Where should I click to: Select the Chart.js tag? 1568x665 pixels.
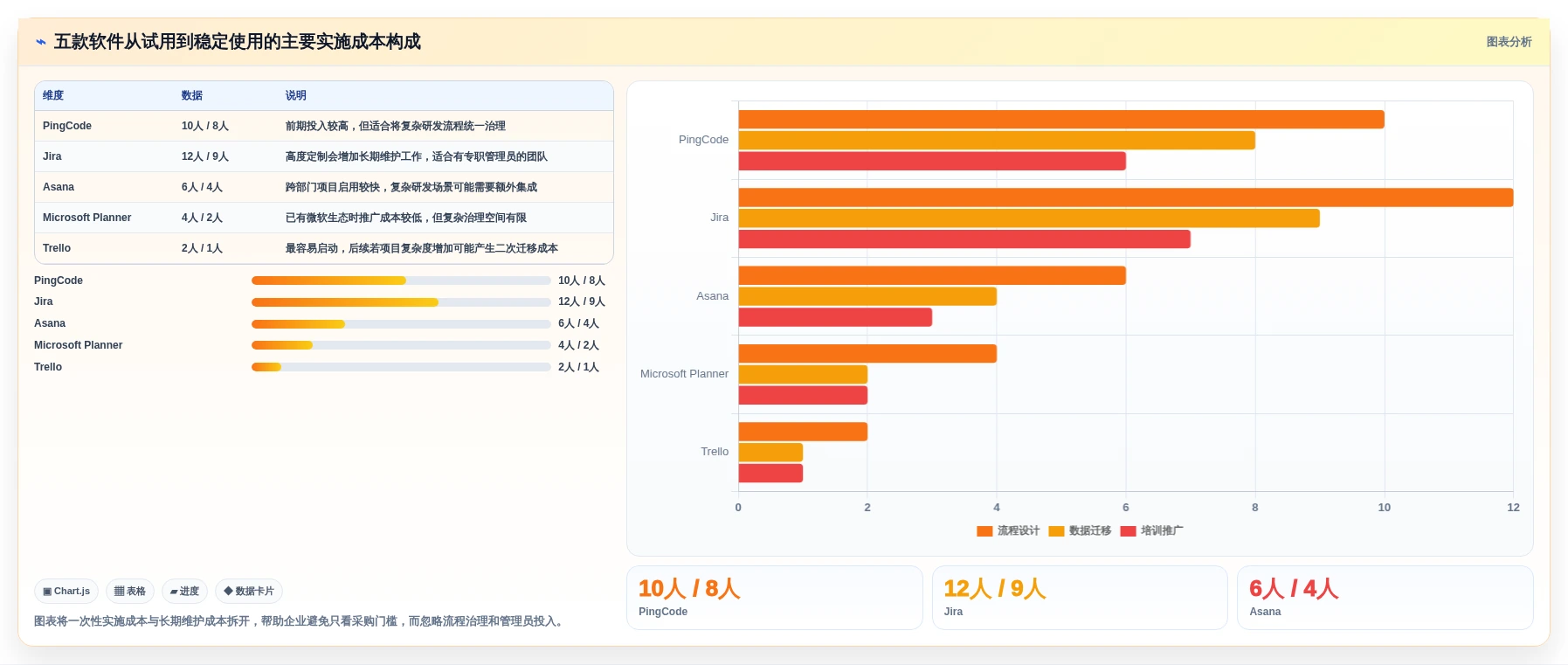[x=66, y=592]
